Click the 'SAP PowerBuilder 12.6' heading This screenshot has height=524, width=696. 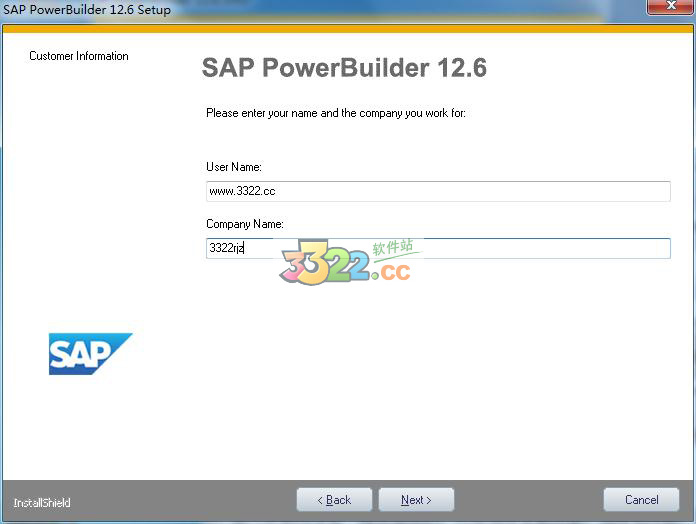point(344,67)
